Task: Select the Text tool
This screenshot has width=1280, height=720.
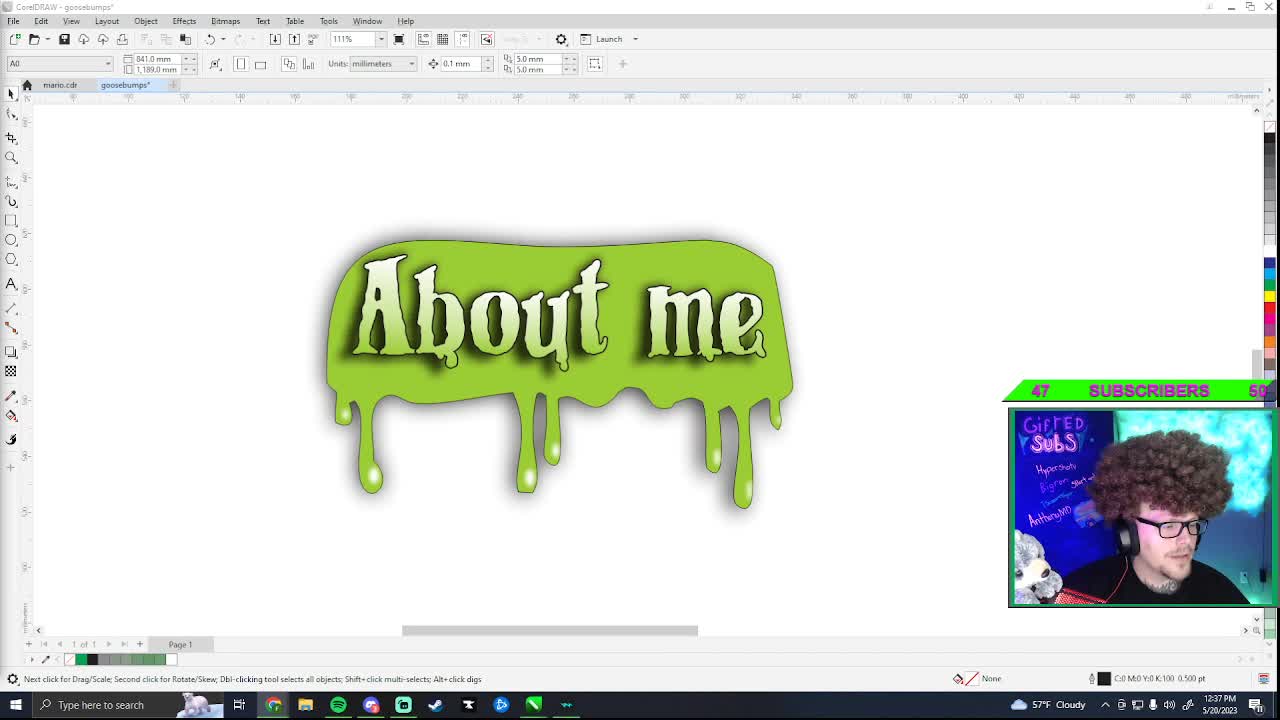Action: [11, 284]
